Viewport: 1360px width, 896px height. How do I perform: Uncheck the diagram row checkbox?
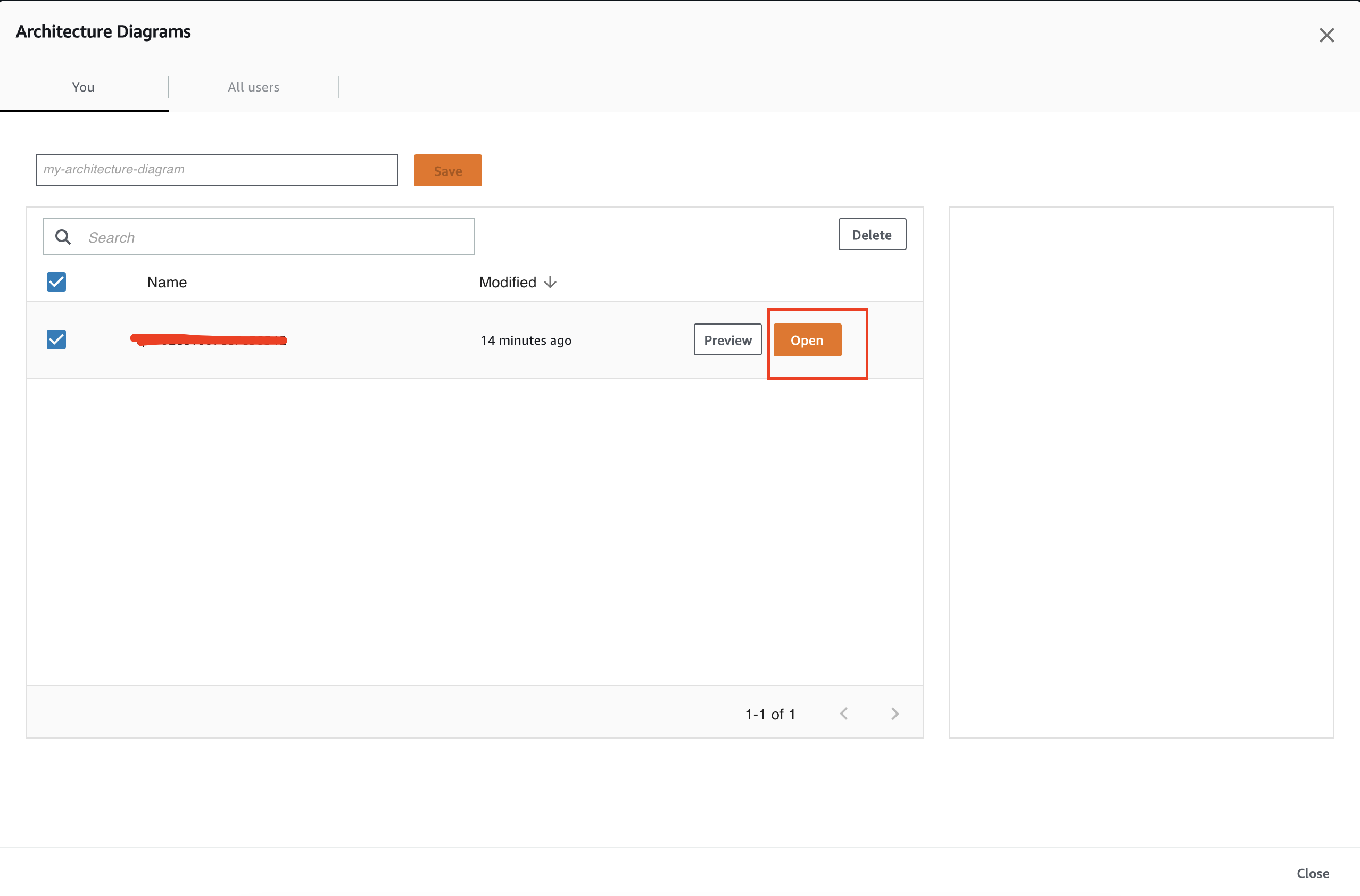point(56,339)
